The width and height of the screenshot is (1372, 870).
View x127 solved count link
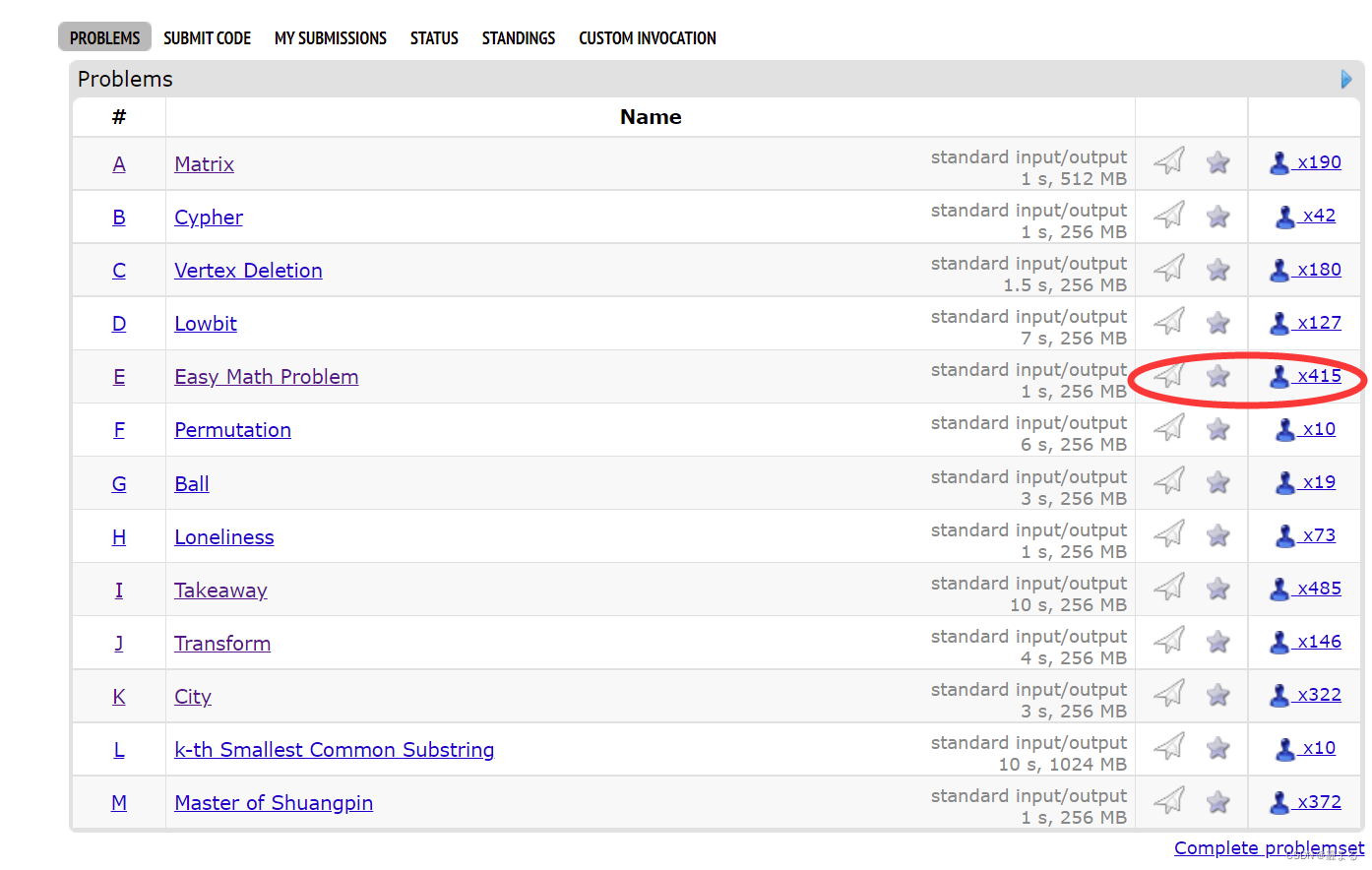[1306, 322]
